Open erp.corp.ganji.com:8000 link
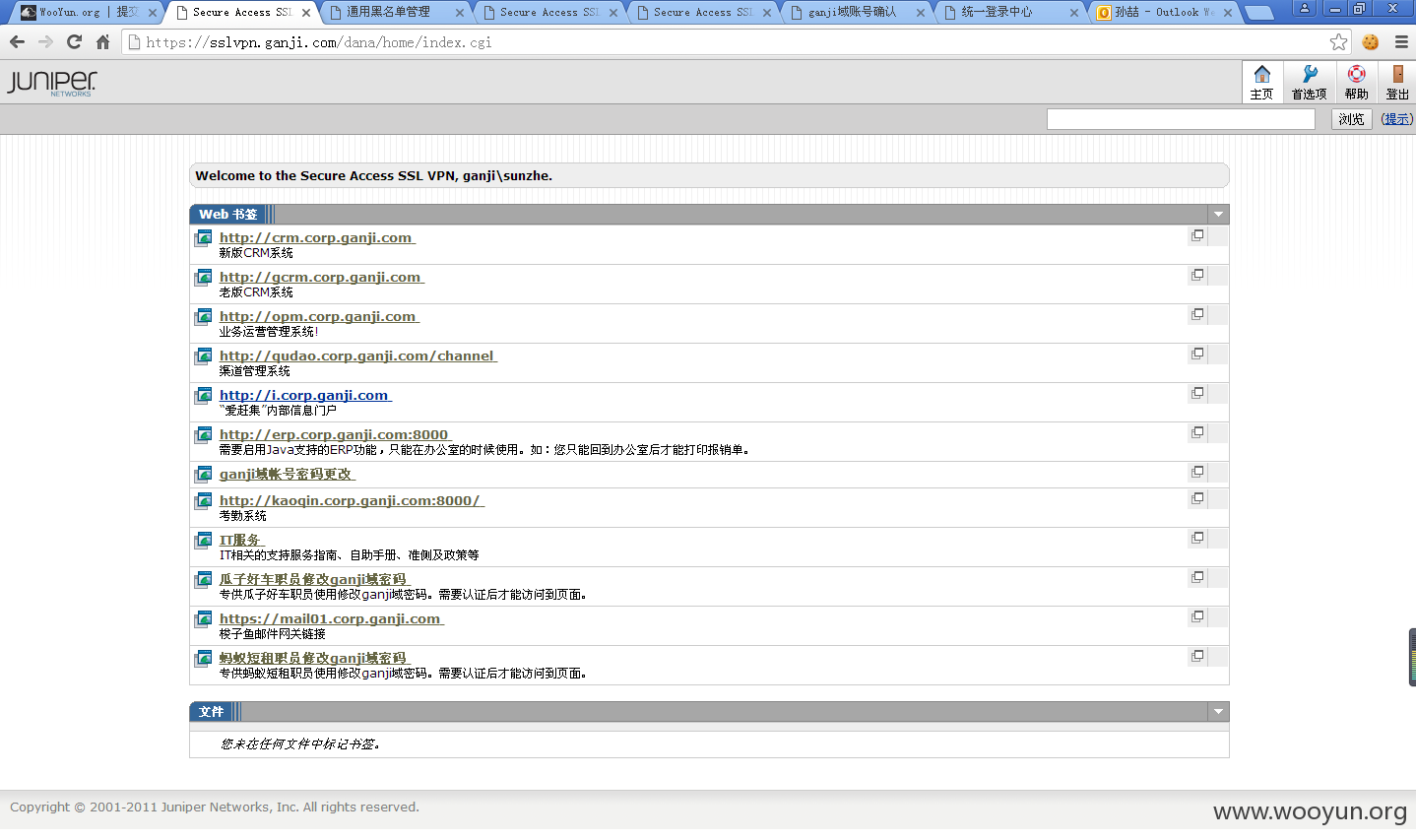1416x840 pixels. click(335, 434)
